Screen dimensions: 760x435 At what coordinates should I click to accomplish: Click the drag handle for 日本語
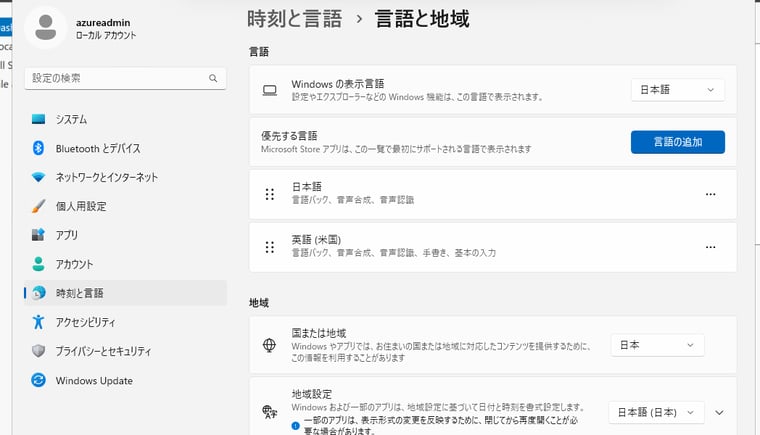270,194
